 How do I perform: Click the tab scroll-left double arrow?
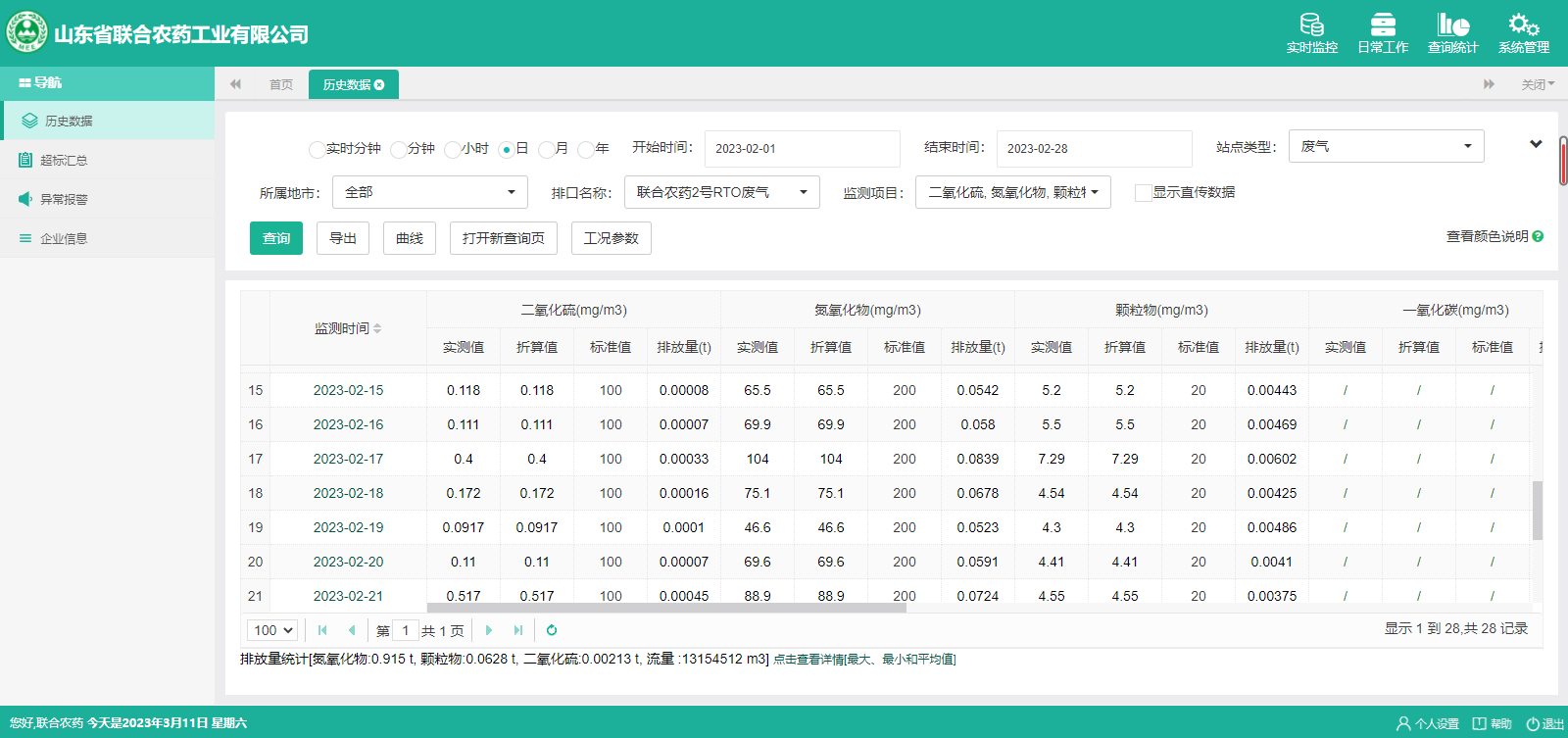click(235, 84)
